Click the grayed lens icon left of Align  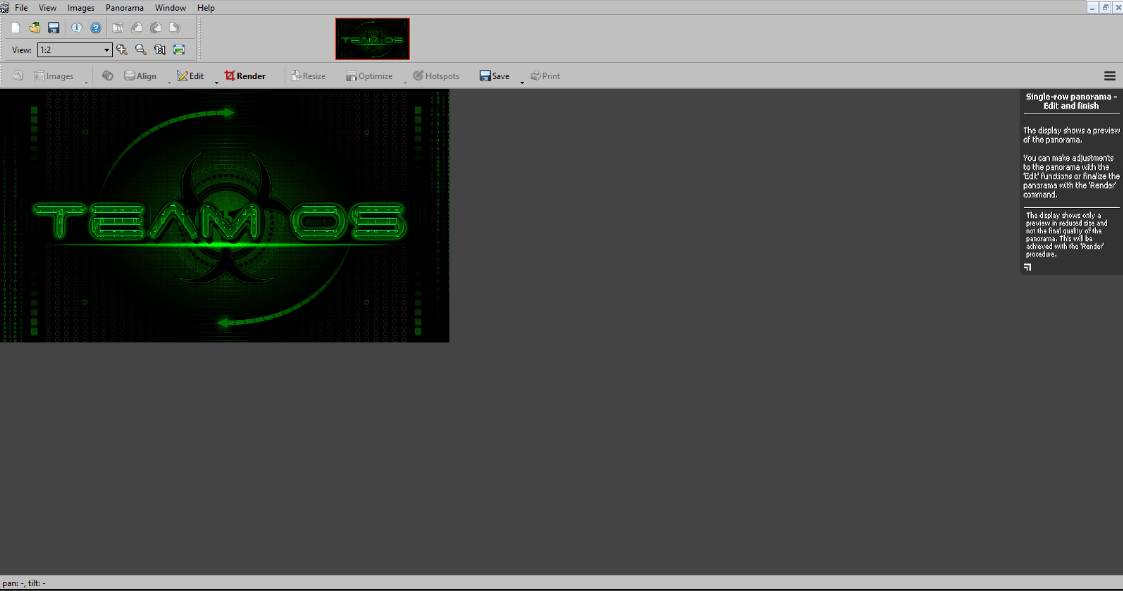(107, 76)
